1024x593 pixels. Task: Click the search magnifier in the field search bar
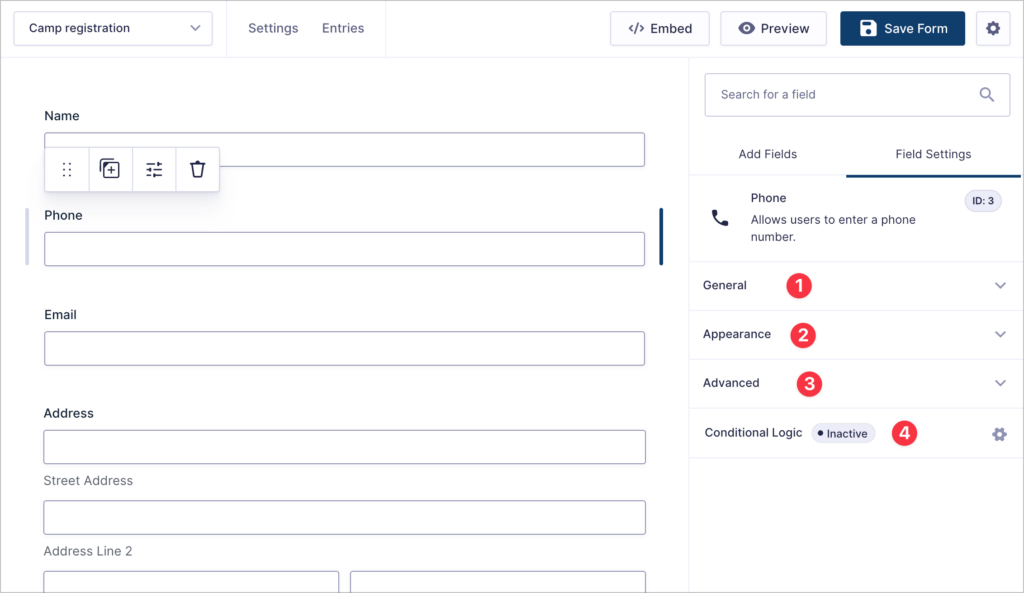point(986,94)
